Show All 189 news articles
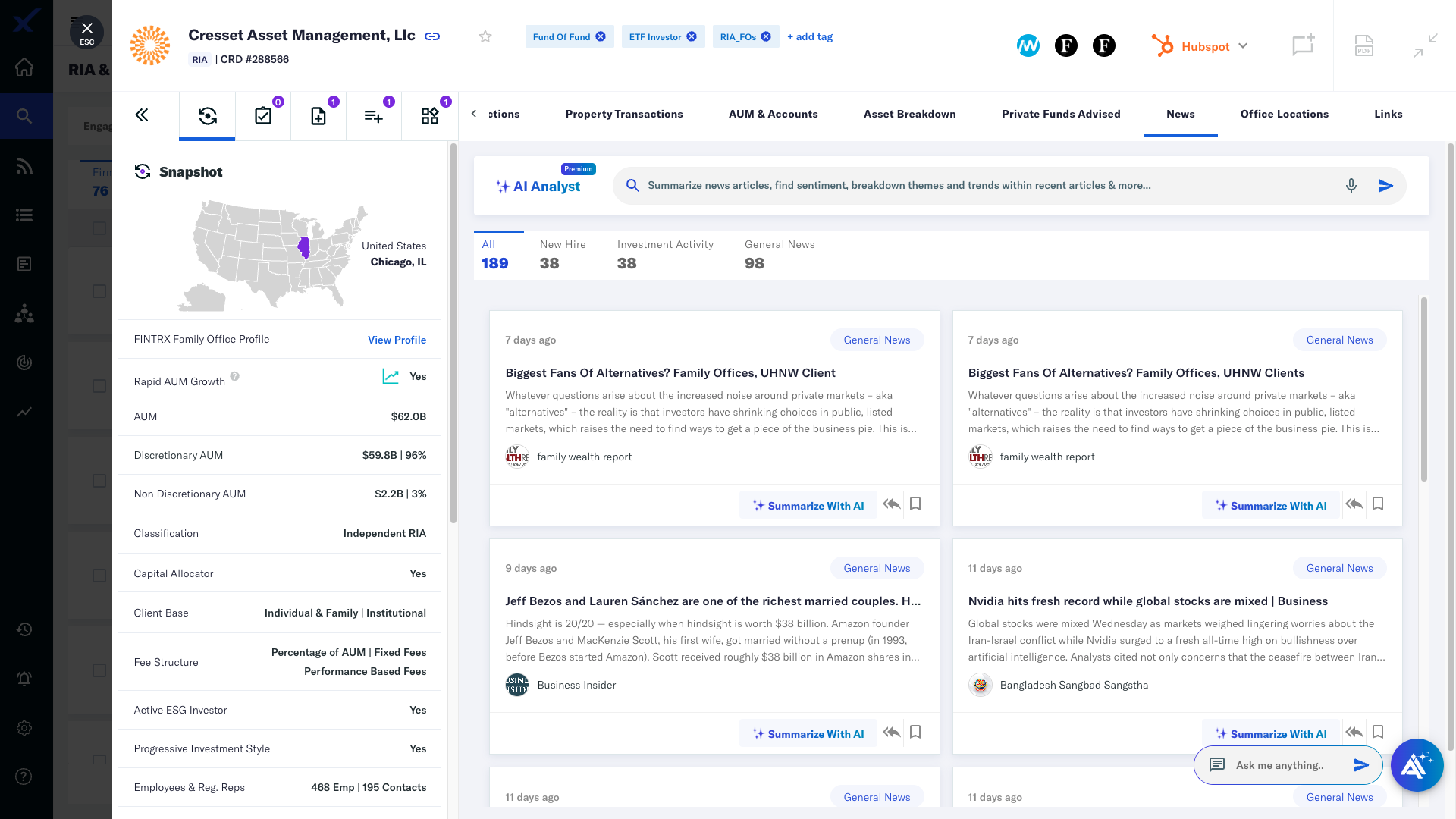 point(498,255)
